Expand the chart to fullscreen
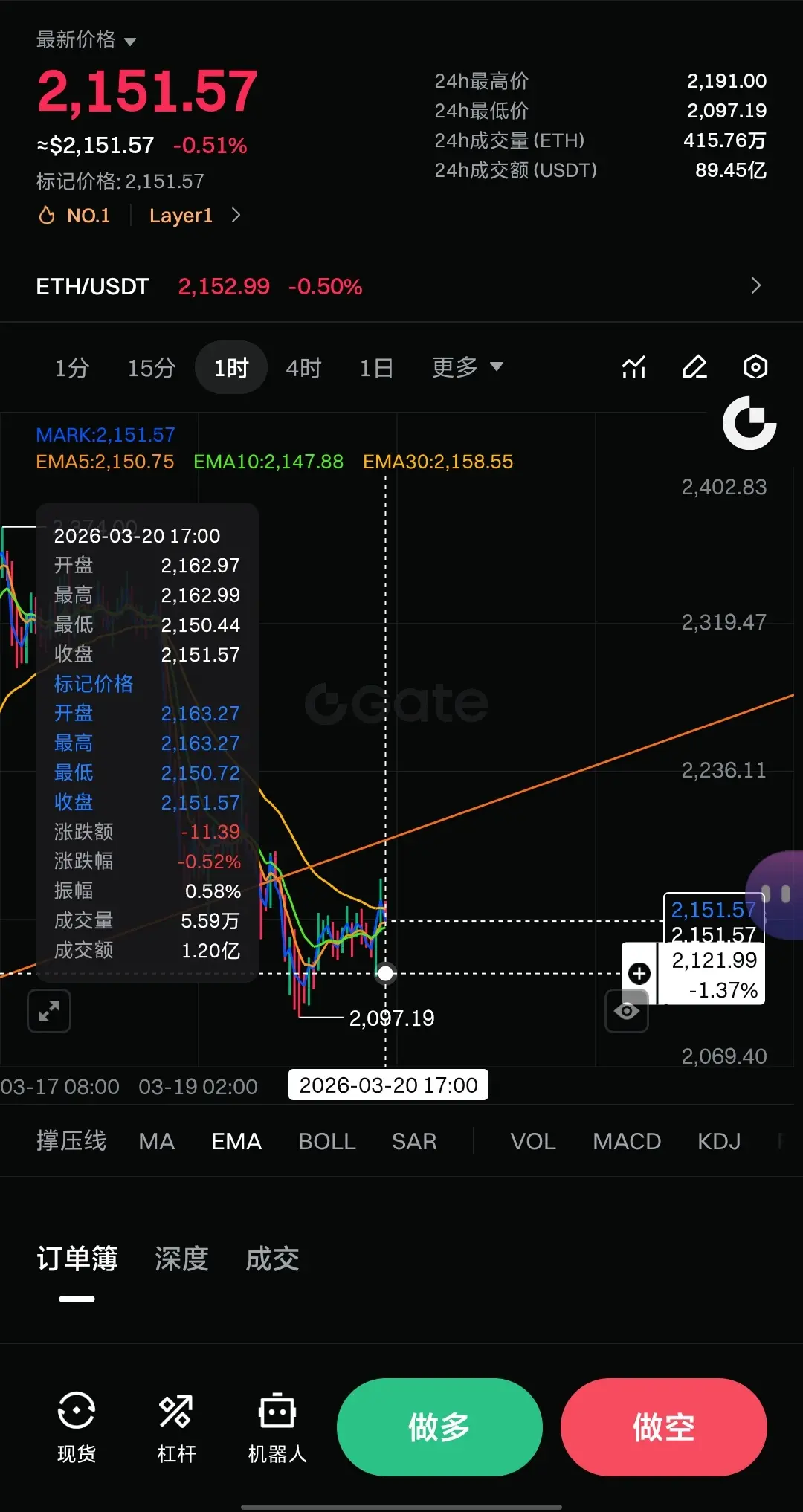This screenshot has height=1512, width=803. (49, 1011)
